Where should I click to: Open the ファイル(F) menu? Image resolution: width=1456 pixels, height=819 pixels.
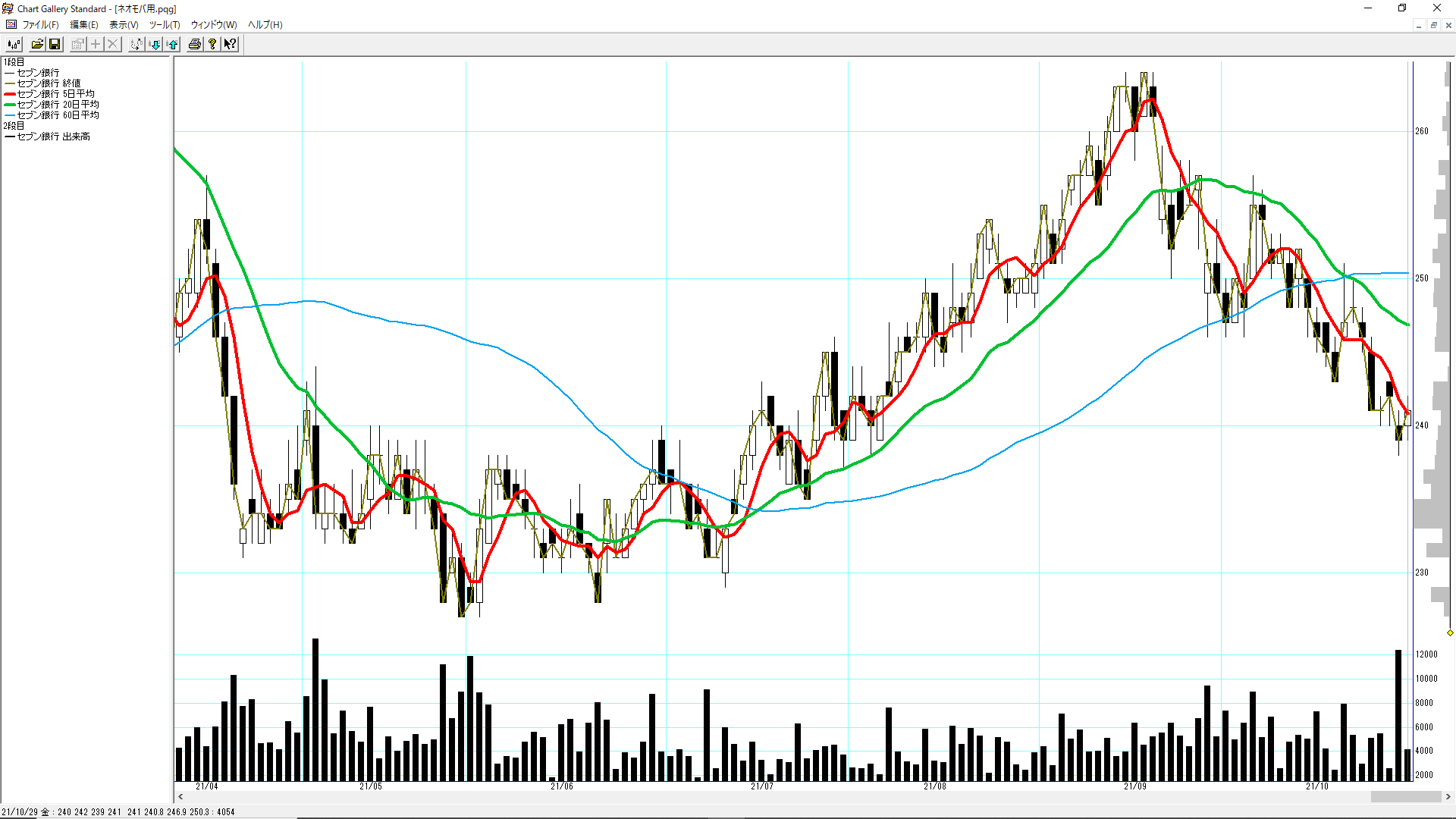(x=40, y=25)
